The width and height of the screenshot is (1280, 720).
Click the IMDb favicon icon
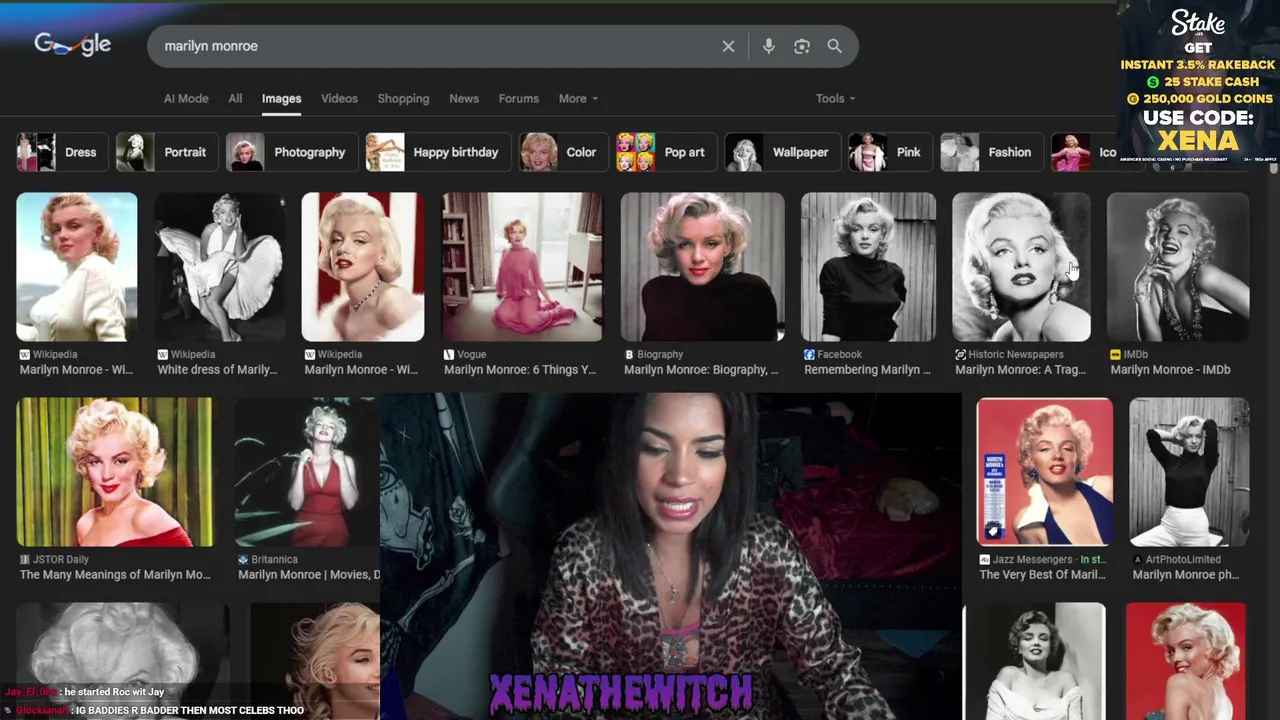pos(1115,354)
